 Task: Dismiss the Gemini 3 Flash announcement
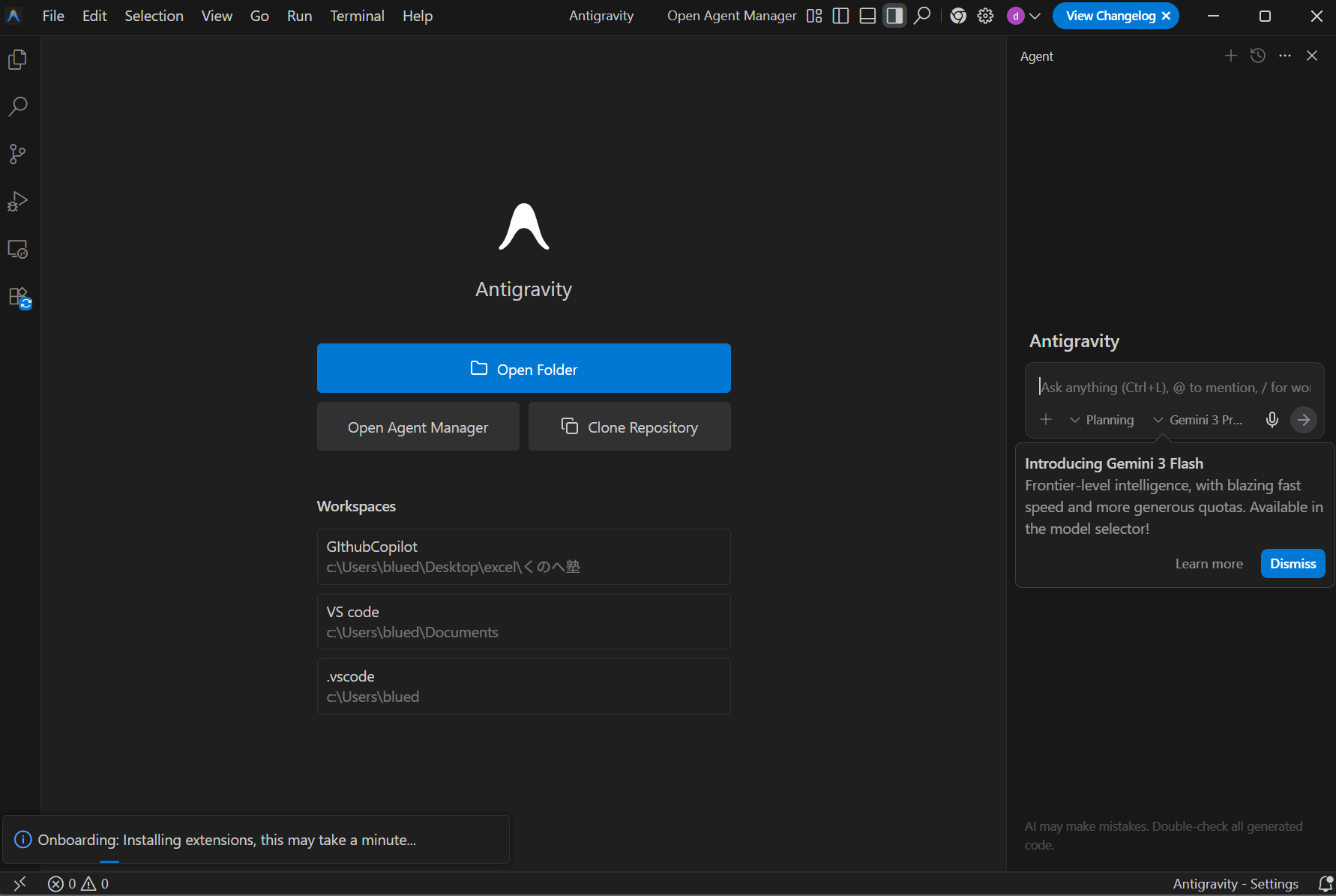click(x=1293, y=564)
